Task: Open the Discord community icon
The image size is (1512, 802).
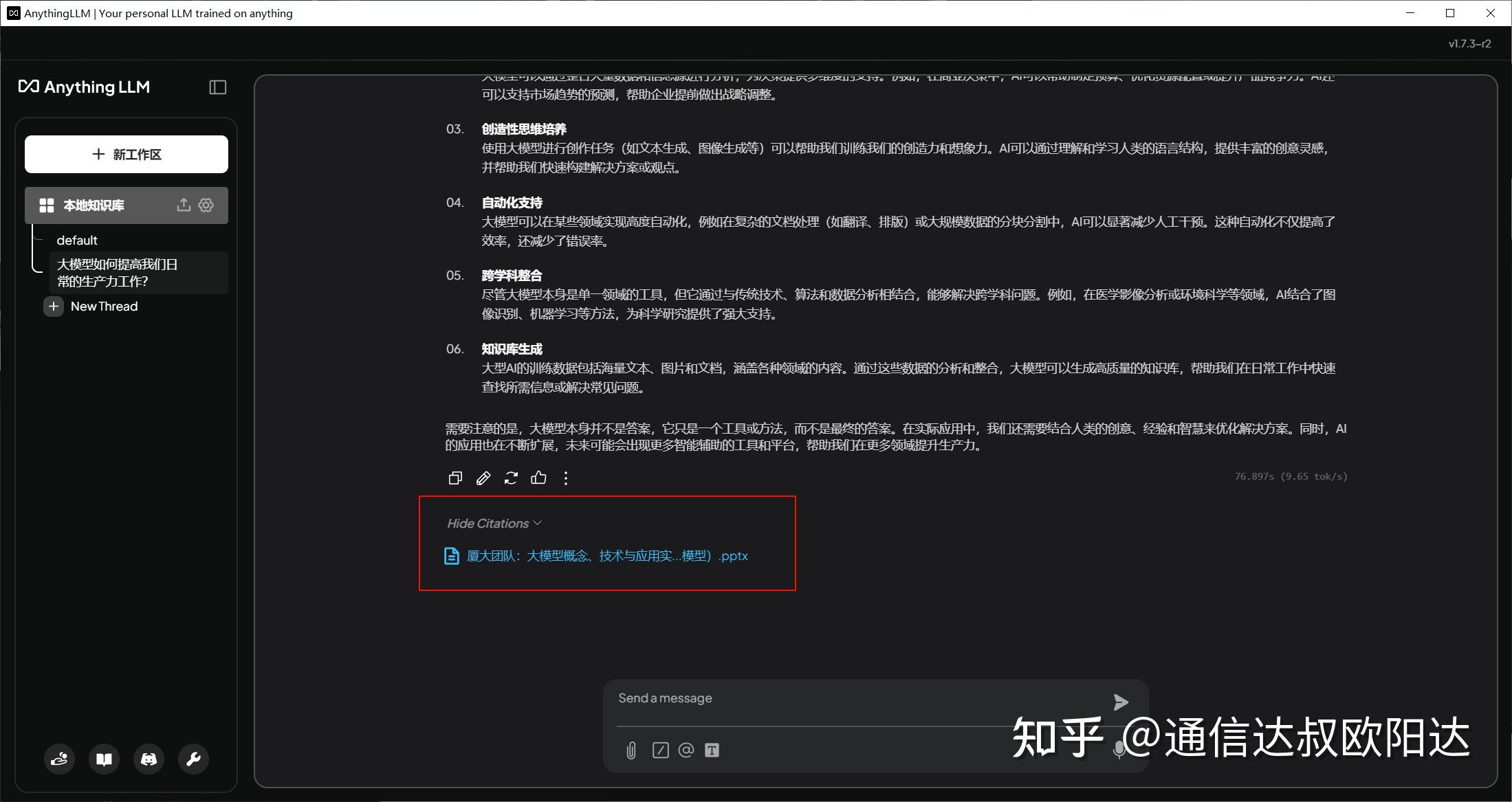Action: tap(149, 759)
